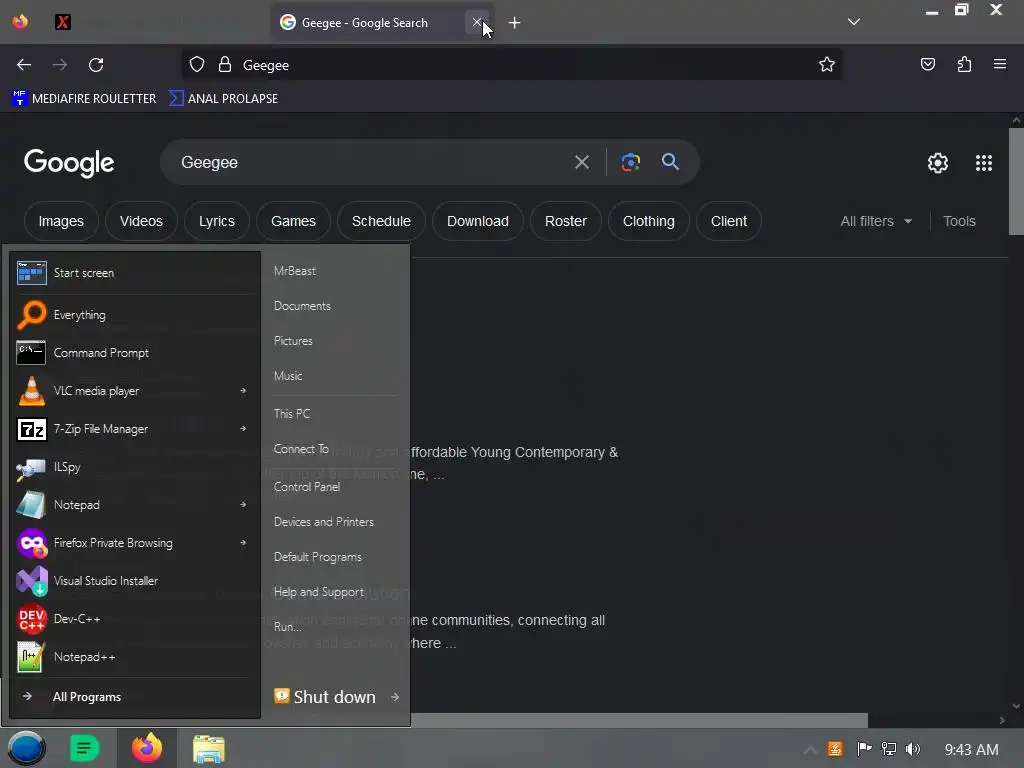Click the Firefox logo icon in tab bar
The height and width of the screenshot is (768, 1024).
[x=20, y=22]
